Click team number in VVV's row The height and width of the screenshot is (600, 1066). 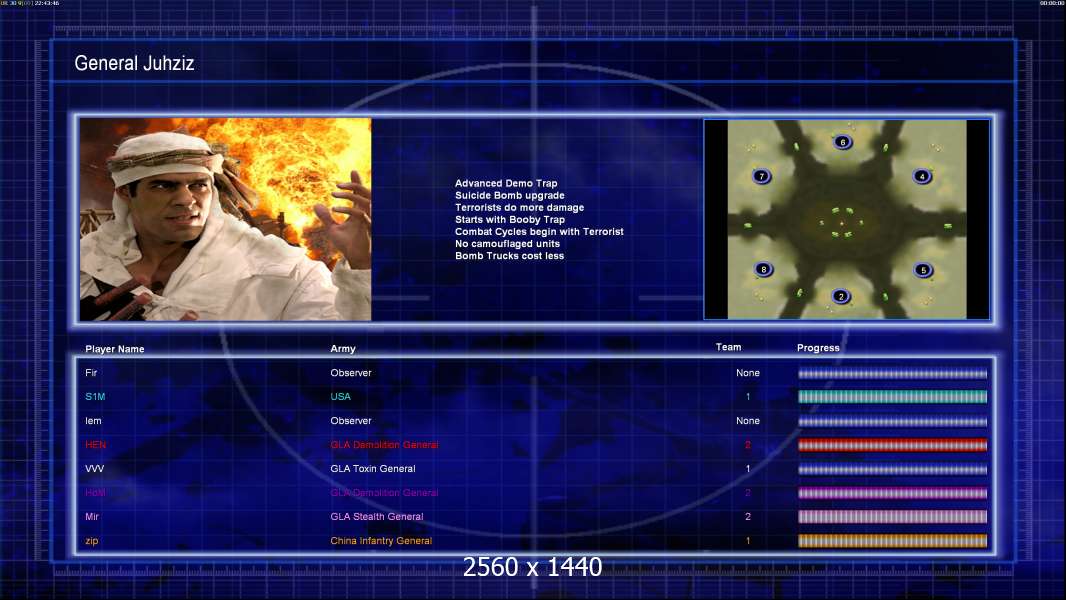[748, 469]
